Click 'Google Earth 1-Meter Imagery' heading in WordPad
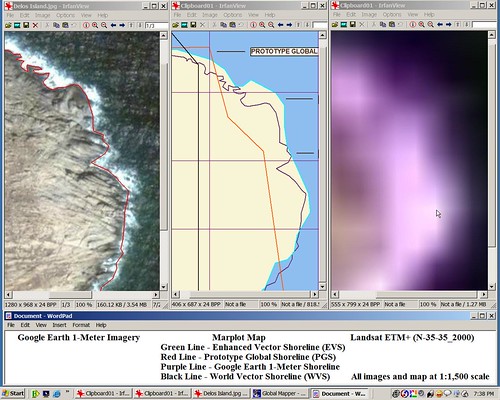 point(79,338)
